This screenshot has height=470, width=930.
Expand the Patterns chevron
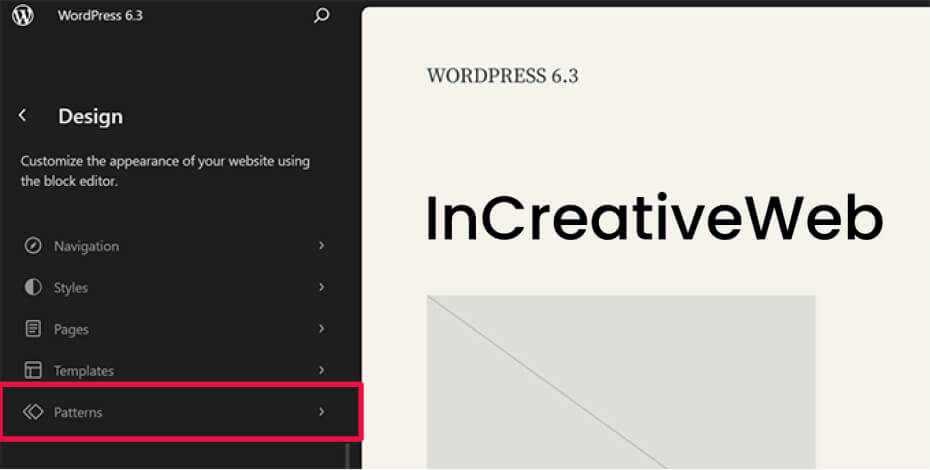tap(321, 411)
